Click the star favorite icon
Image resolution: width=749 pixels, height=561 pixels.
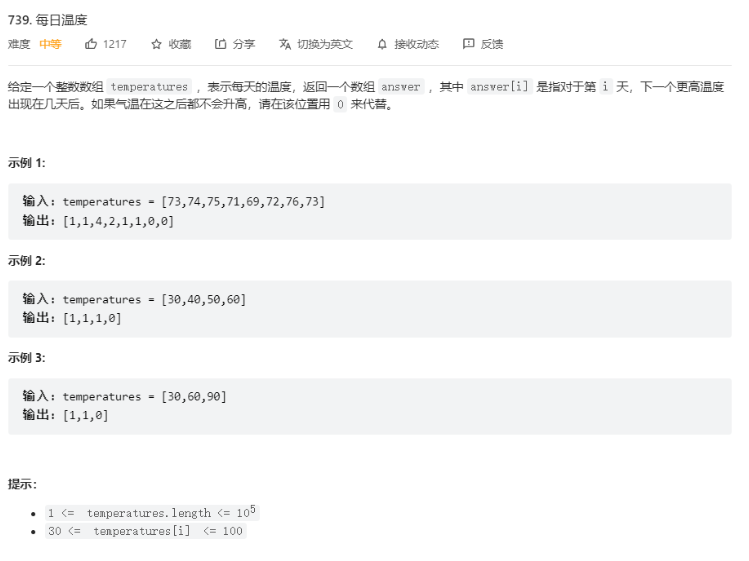coord(156,44)
